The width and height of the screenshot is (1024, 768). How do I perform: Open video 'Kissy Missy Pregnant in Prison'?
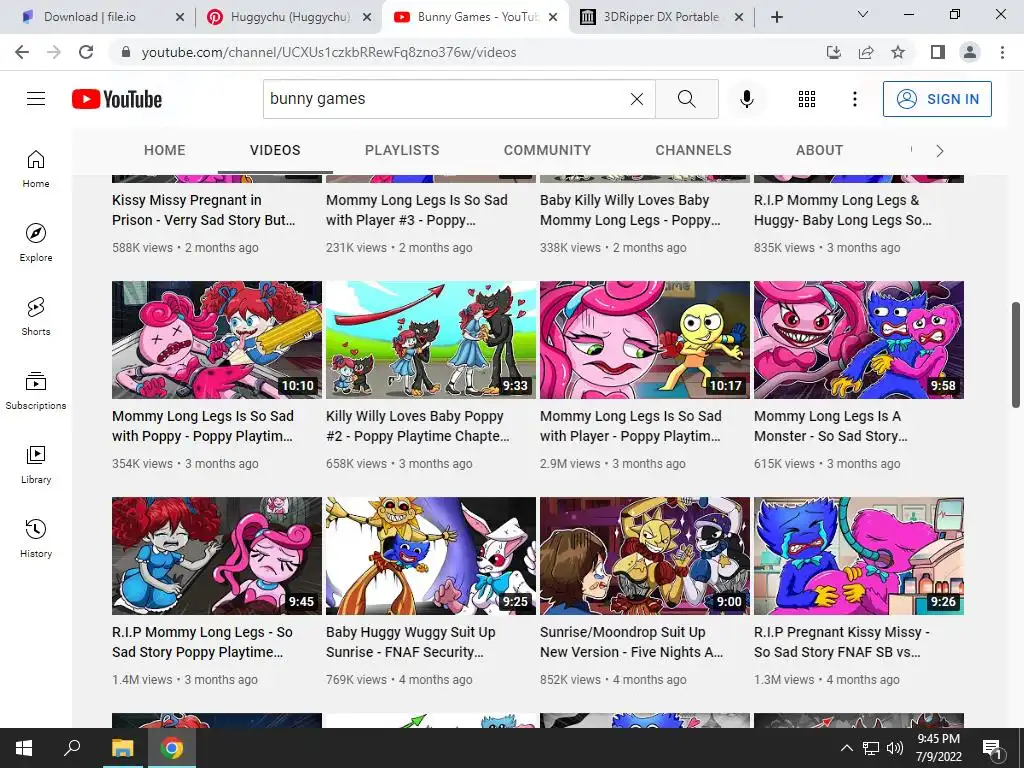coord(204,210)
